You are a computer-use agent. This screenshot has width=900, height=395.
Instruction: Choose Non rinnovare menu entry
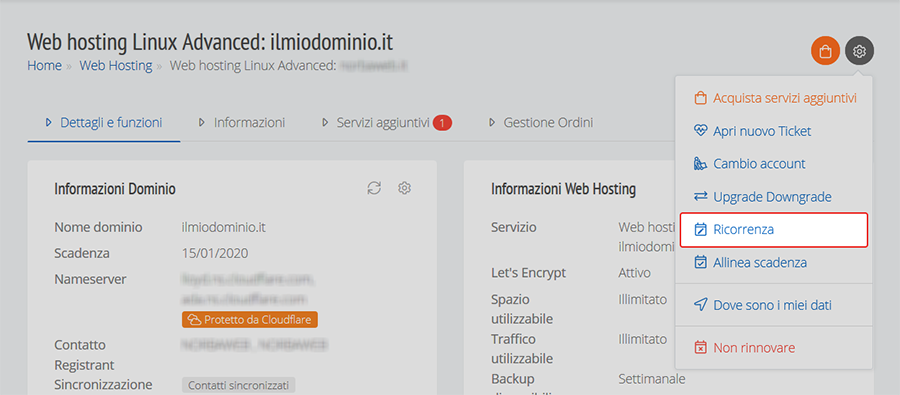(774, 347)
